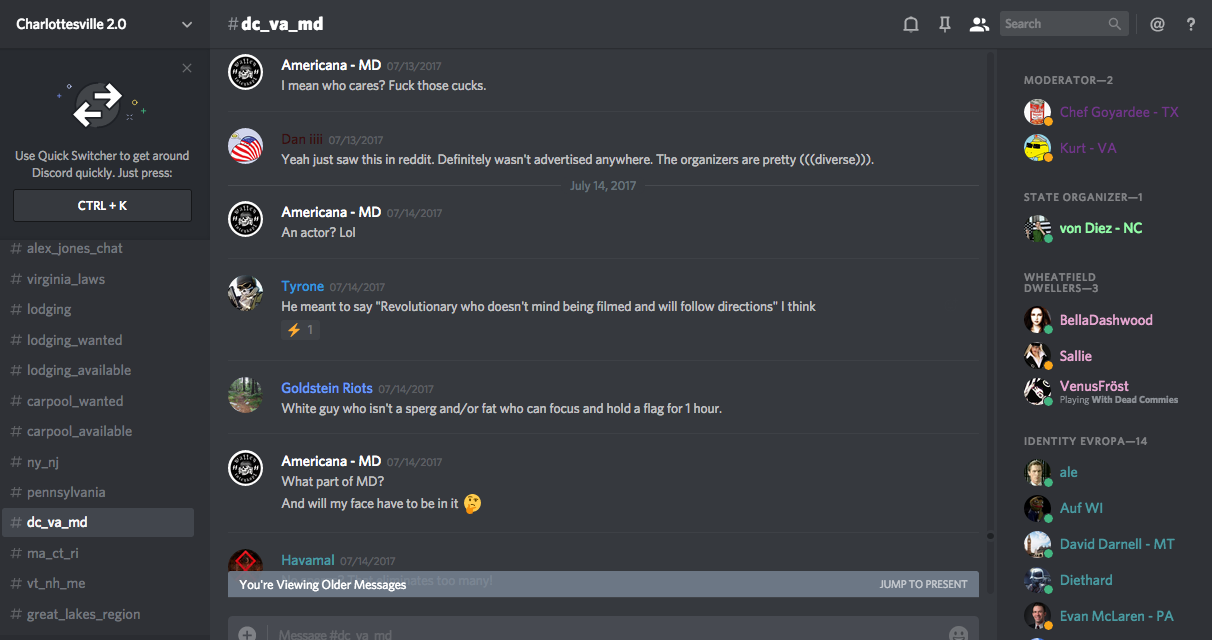Open recent mentions

[x=1157, y=24]
